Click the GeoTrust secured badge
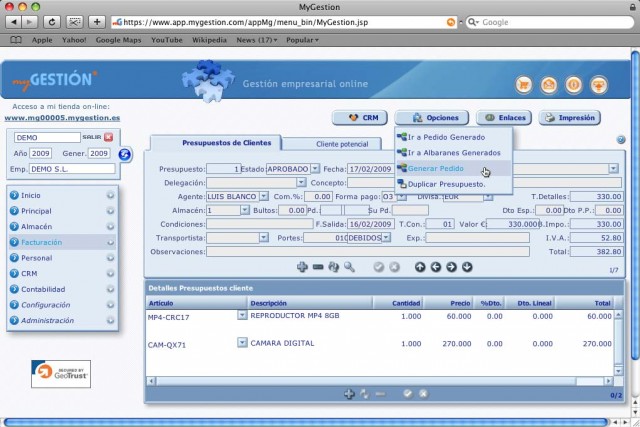The image size is (640, 427). coord(61,374)
